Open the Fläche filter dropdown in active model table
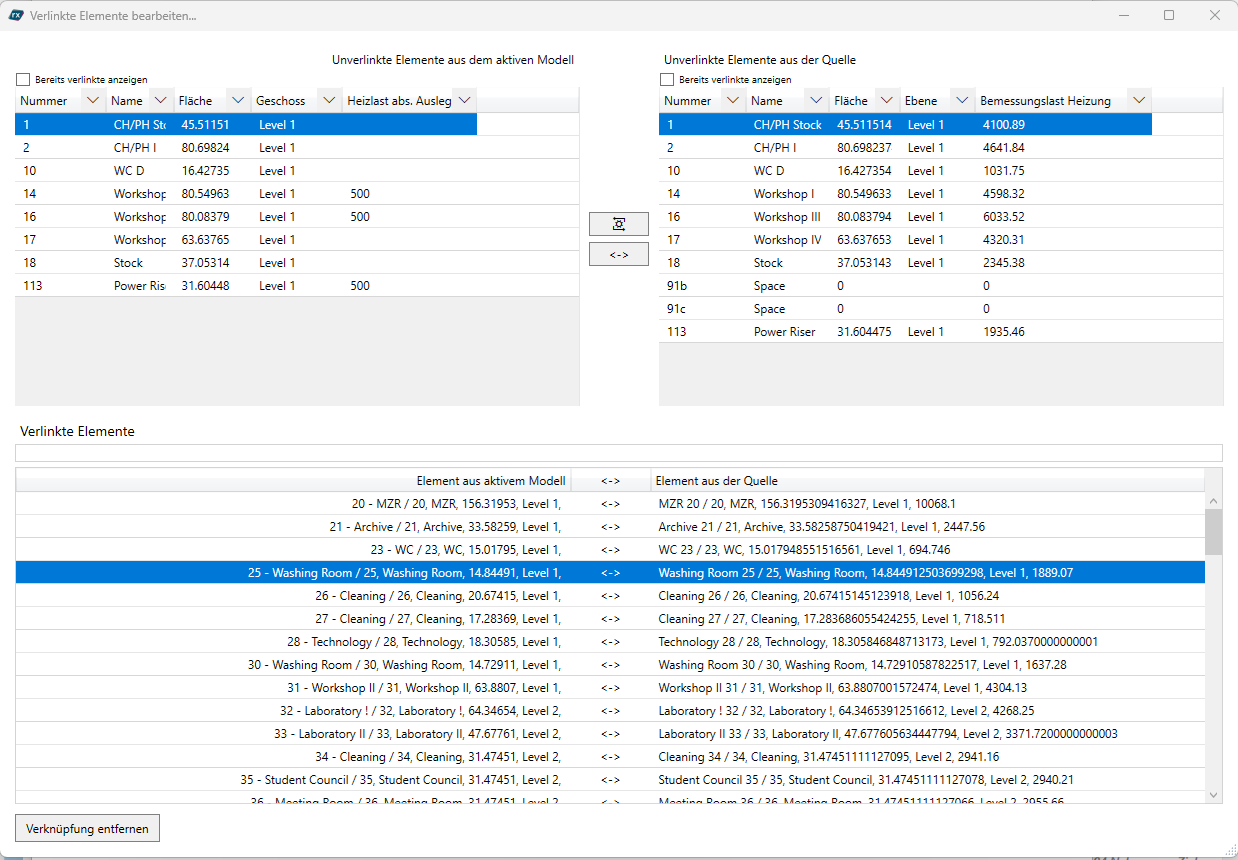Screen dimensions: 1238x860 [x=237, y=101]
